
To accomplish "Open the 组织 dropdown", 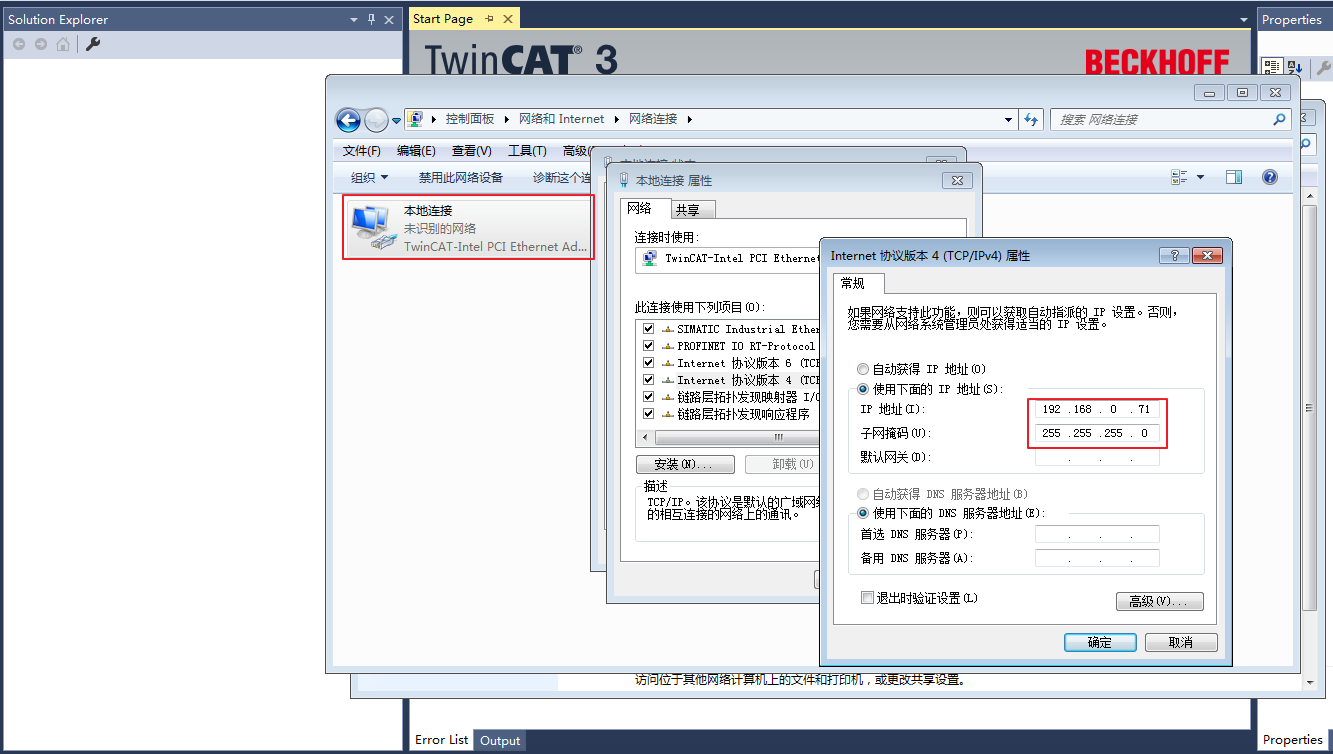I will (x=369, y=177).
